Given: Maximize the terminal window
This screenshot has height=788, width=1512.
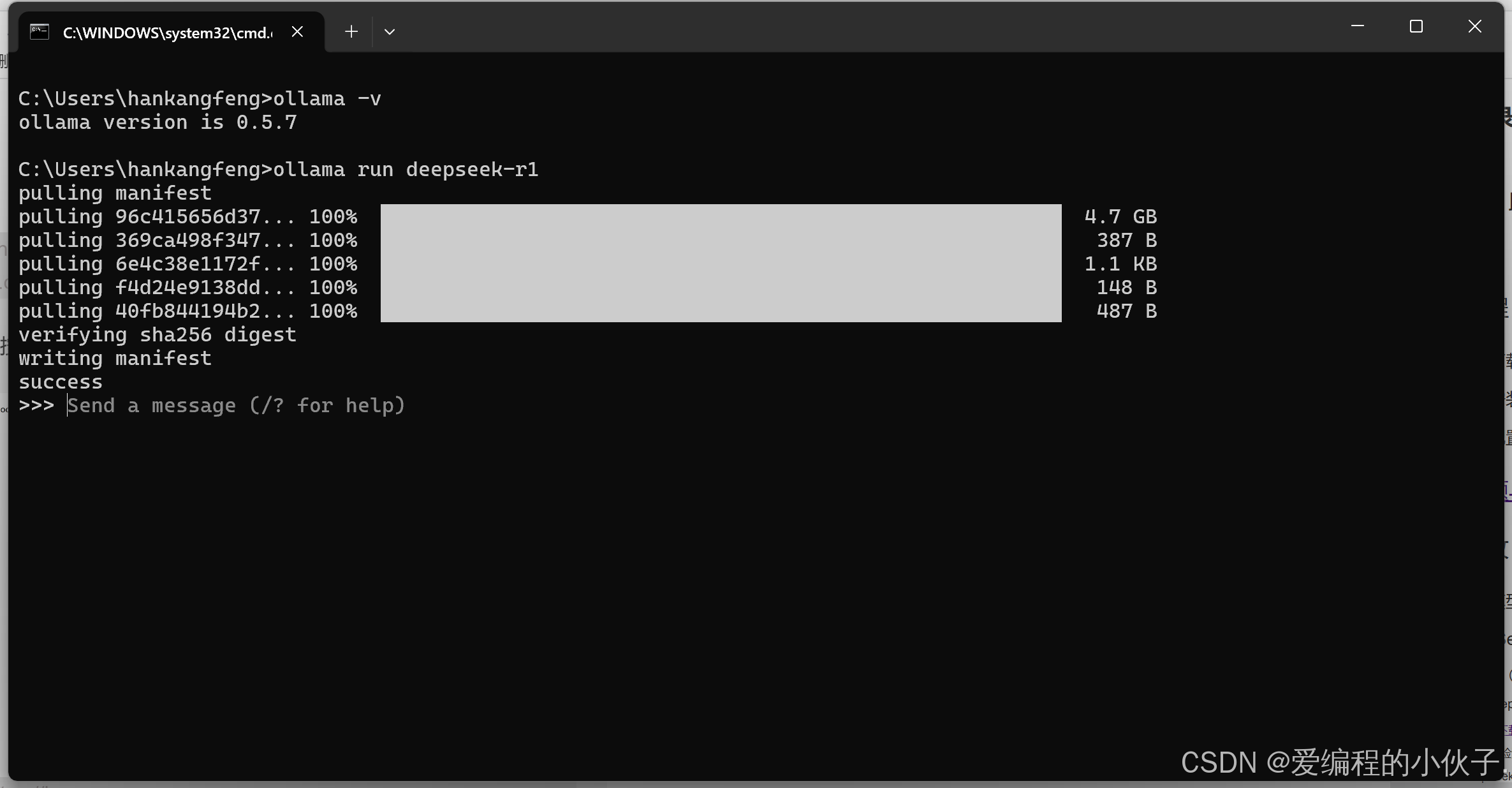Looking at the screenshot, I should [x=1416, y=27].
